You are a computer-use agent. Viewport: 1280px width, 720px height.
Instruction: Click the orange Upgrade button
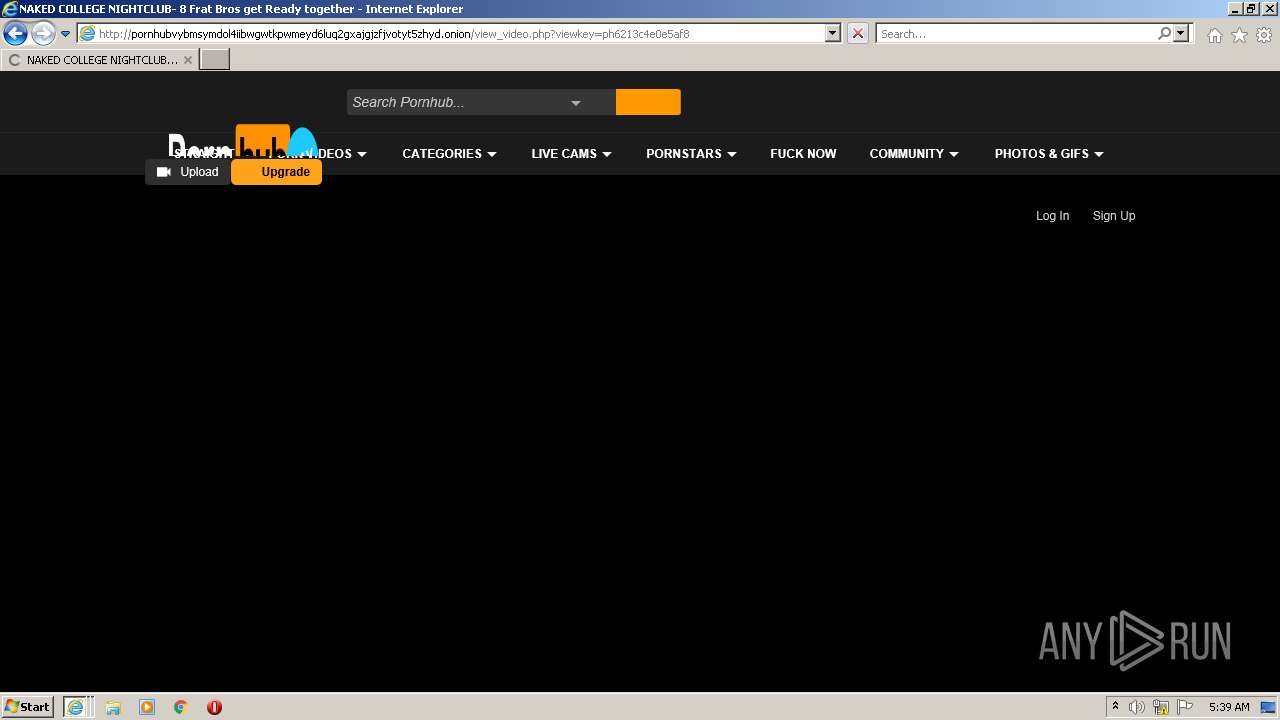tap(277, 172)
